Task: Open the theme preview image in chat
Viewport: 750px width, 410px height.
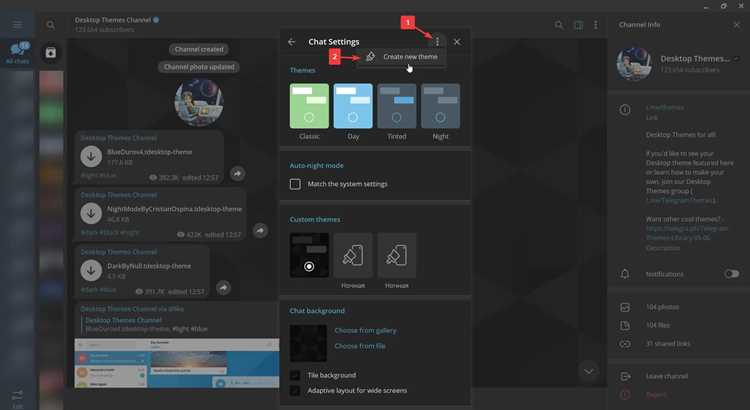Action: [x=177, y=364]
